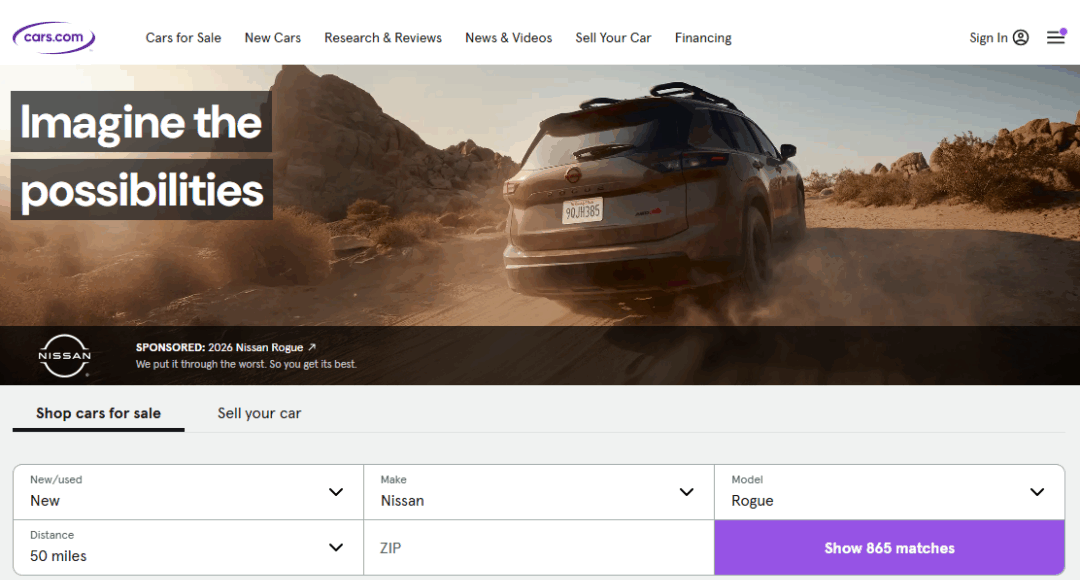Expand the New/used dropdown
The width and height of the screenshot is (1080, 580).
(x=188, y=492)
